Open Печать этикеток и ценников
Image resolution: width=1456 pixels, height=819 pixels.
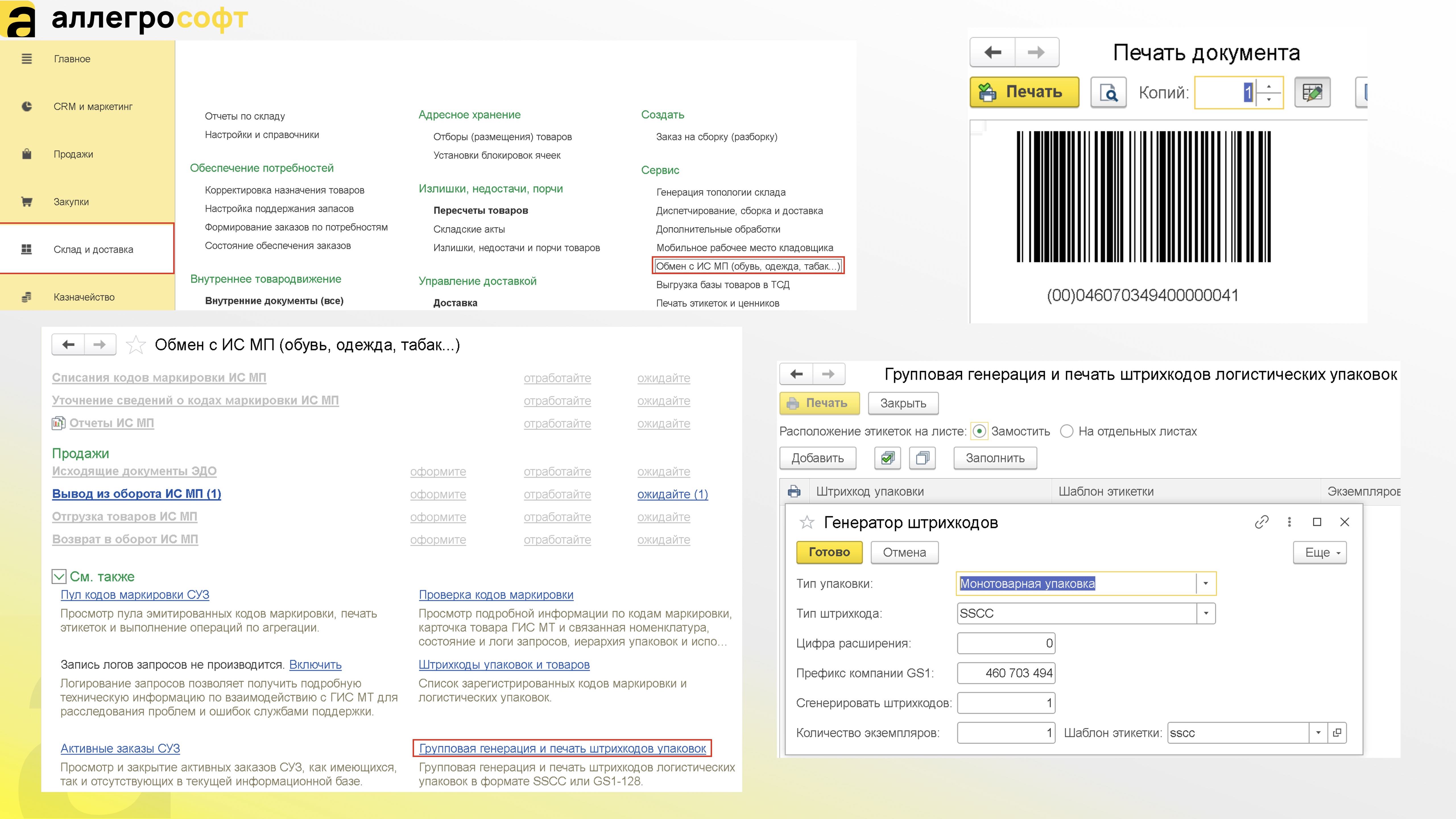[x=717, y=303]
